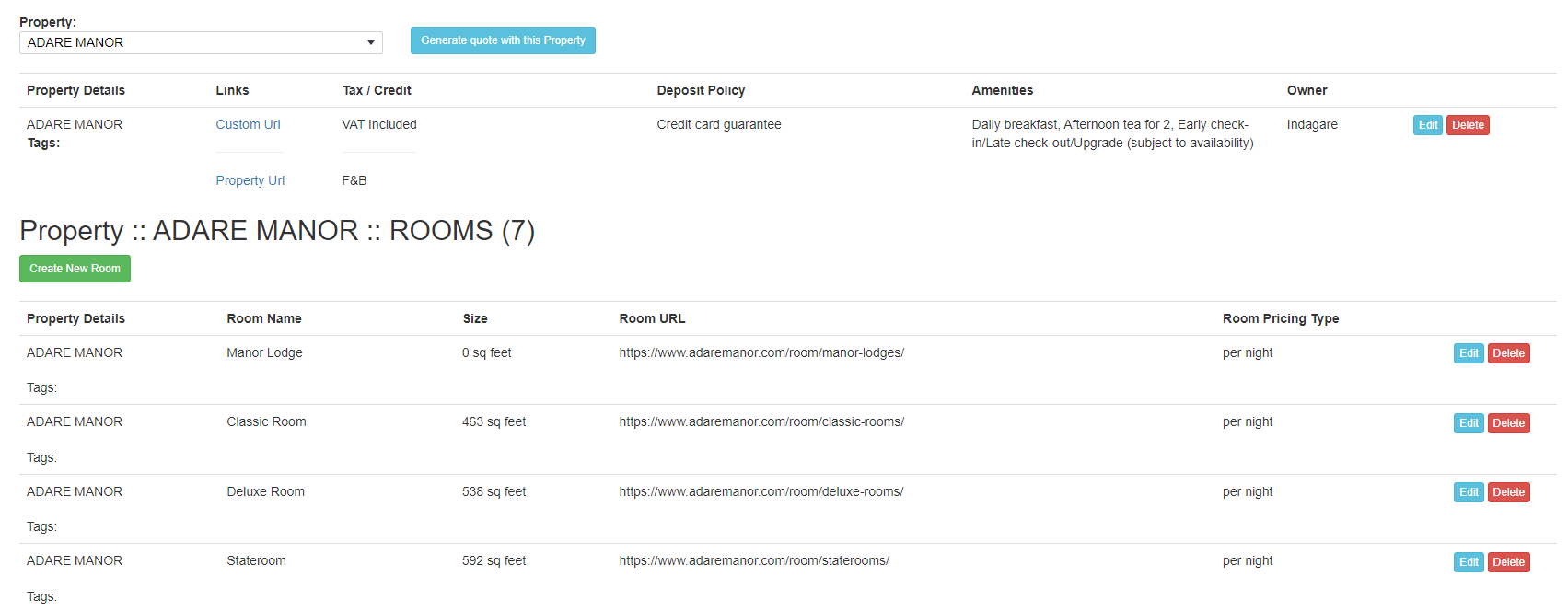Click the Links column header
This screenshot has height=611, width=1568.
coord(232,90)
